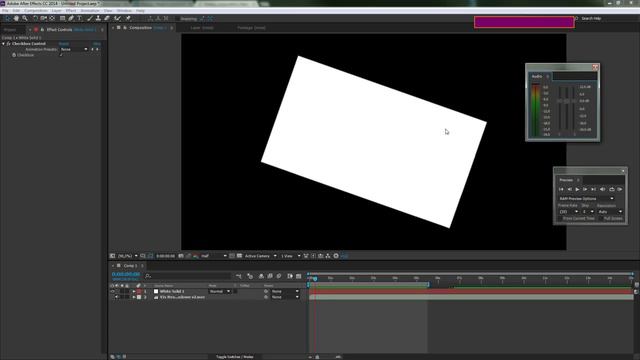This screenshot has height=360, width=640.
Task: Open White Solid 1 blending Mode dropdown
Action: pos(220,291)
